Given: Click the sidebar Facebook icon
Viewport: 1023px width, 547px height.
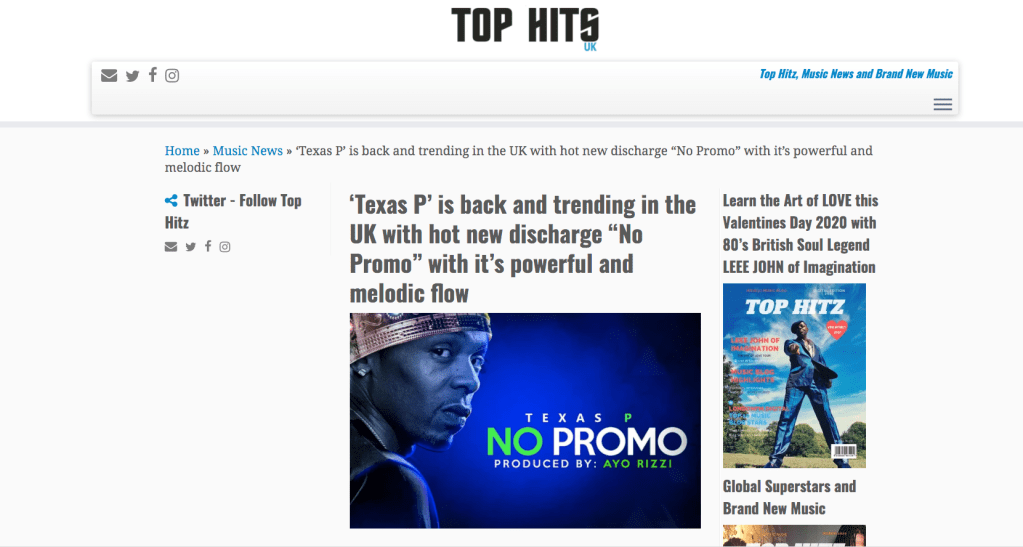Looking at the screenshot, I should (208, 246).
